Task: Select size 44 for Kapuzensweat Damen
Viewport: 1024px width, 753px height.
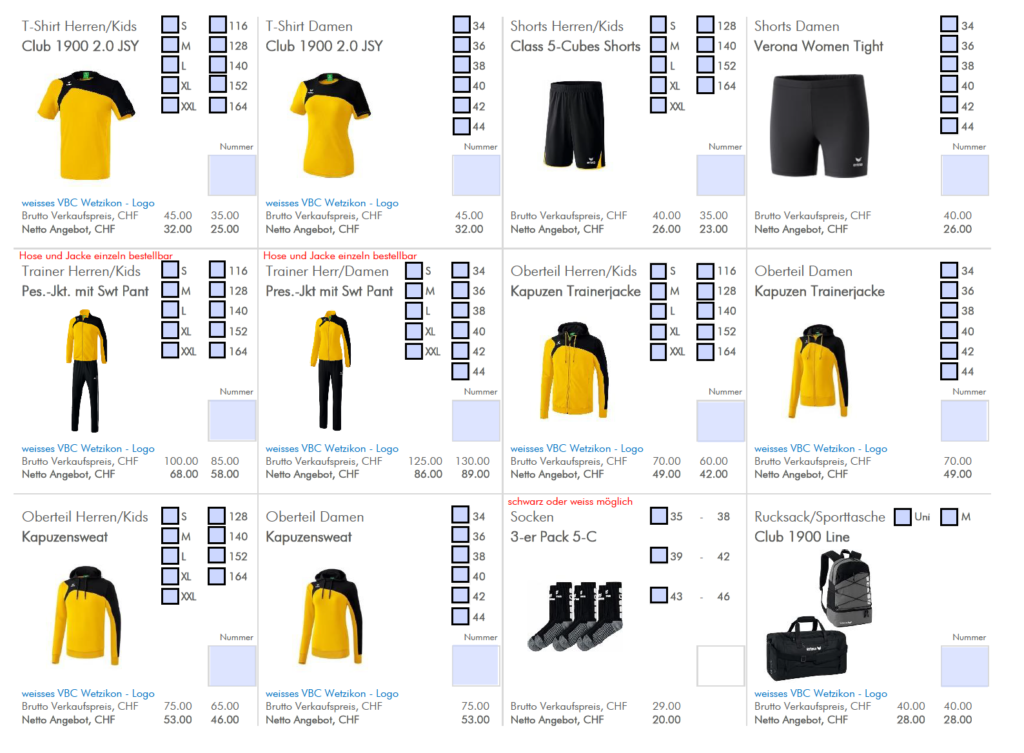Action: click(x=460, y=616)
